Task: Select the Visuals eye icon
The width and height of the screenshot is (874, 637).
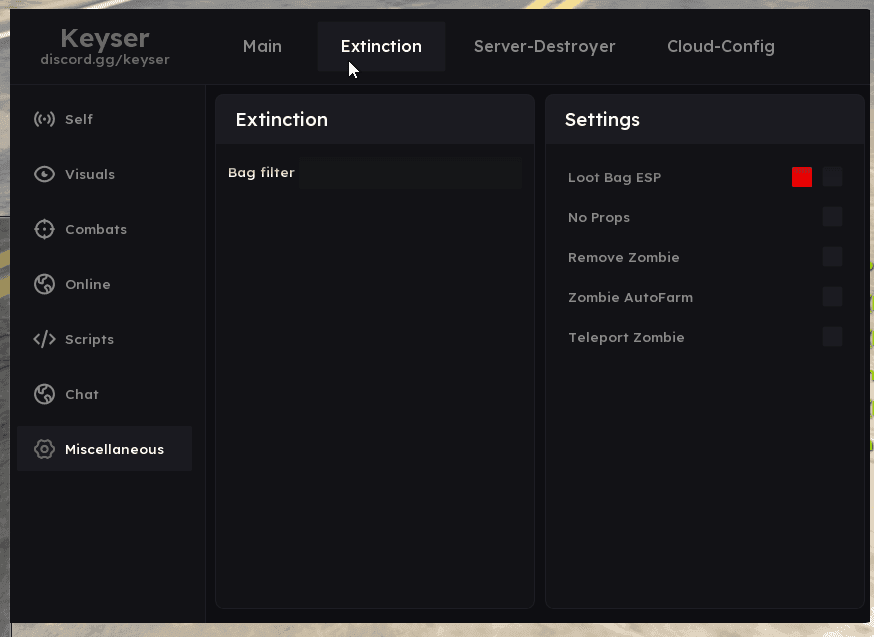Action: tap(44, 175)
